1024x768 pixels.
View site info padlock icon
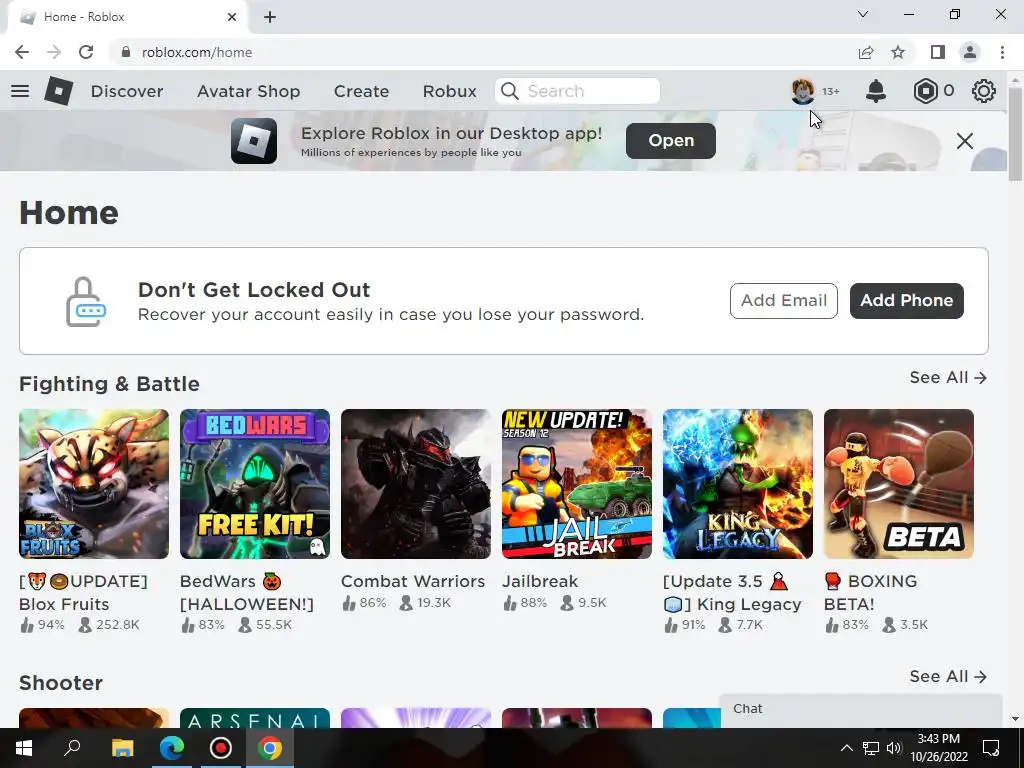pyautogui.click(x=126, y=52)
